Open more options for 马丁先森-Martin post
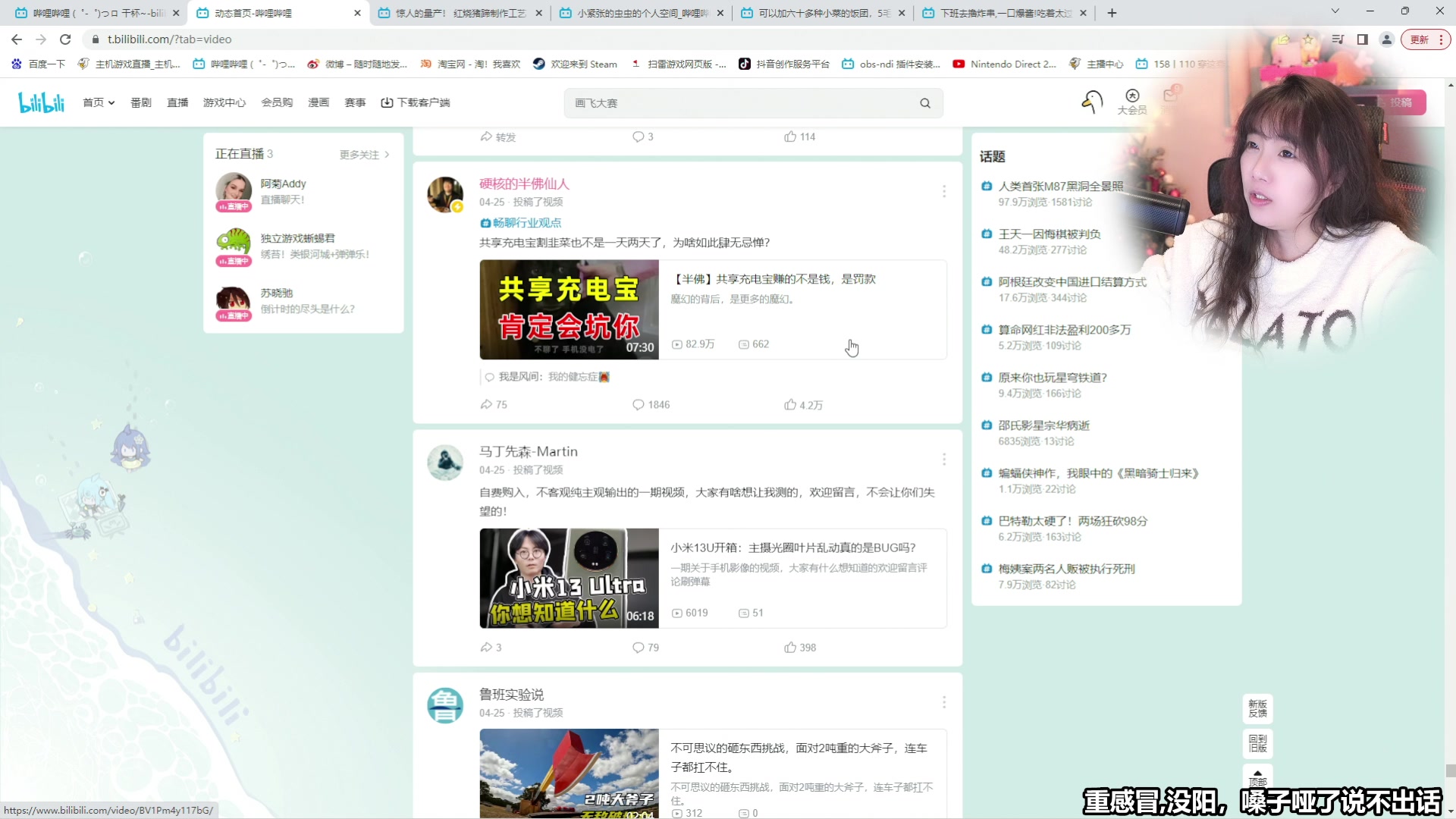Screen dimensions: 1456x819 tap(944, 460)
